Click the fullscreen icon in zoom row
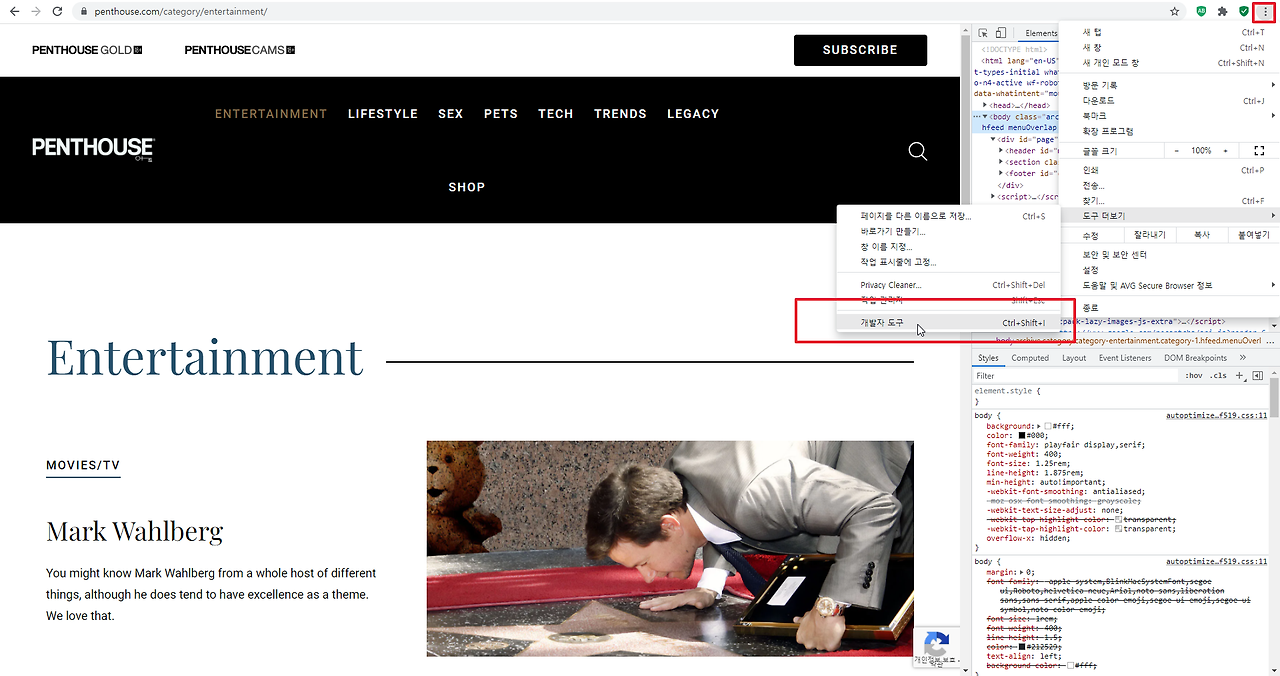This screenshot has height=676, width=1280. (1259, 150)
